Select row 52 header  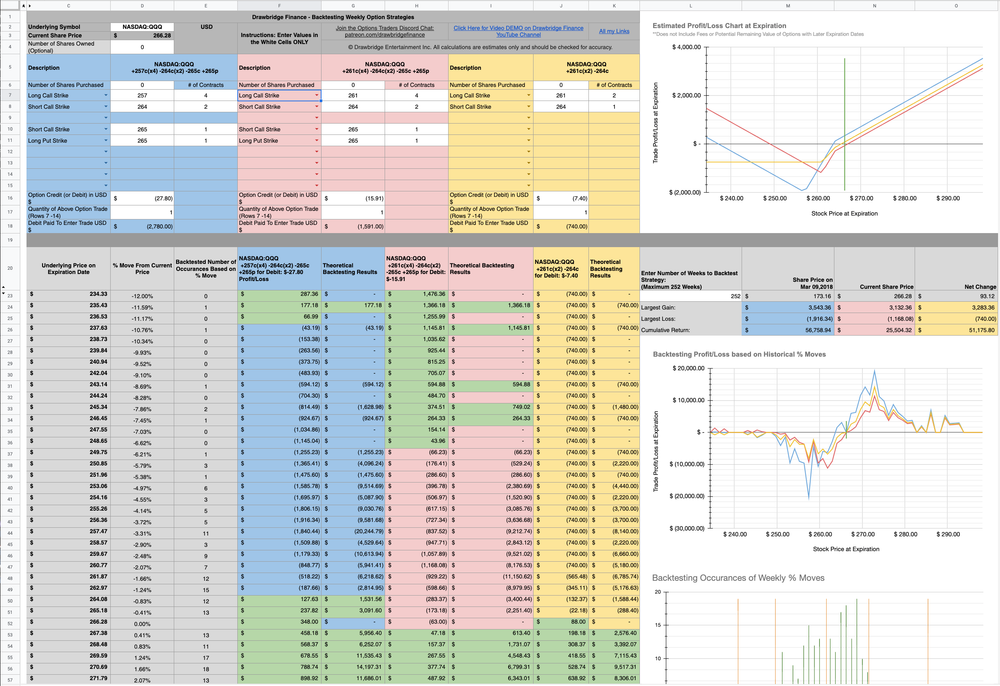[10, 623]
